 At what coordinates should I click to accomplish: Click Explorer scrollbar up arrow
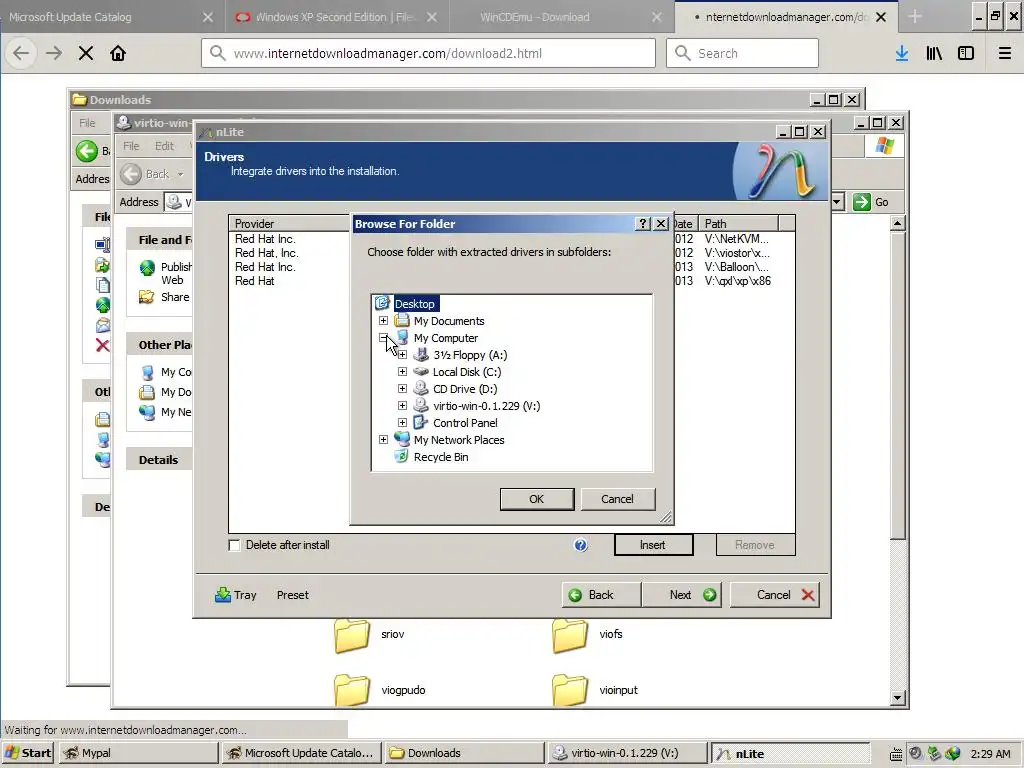898,224
